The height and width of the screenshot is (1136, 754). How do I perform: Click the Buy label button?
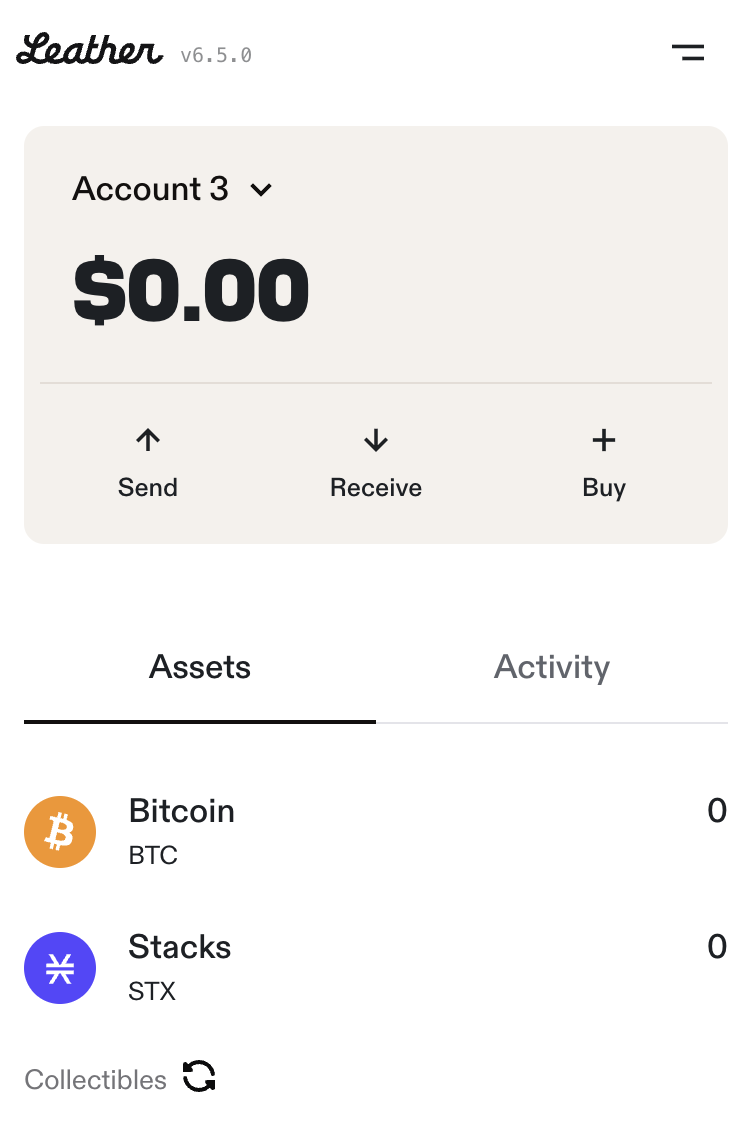[604, 488]
